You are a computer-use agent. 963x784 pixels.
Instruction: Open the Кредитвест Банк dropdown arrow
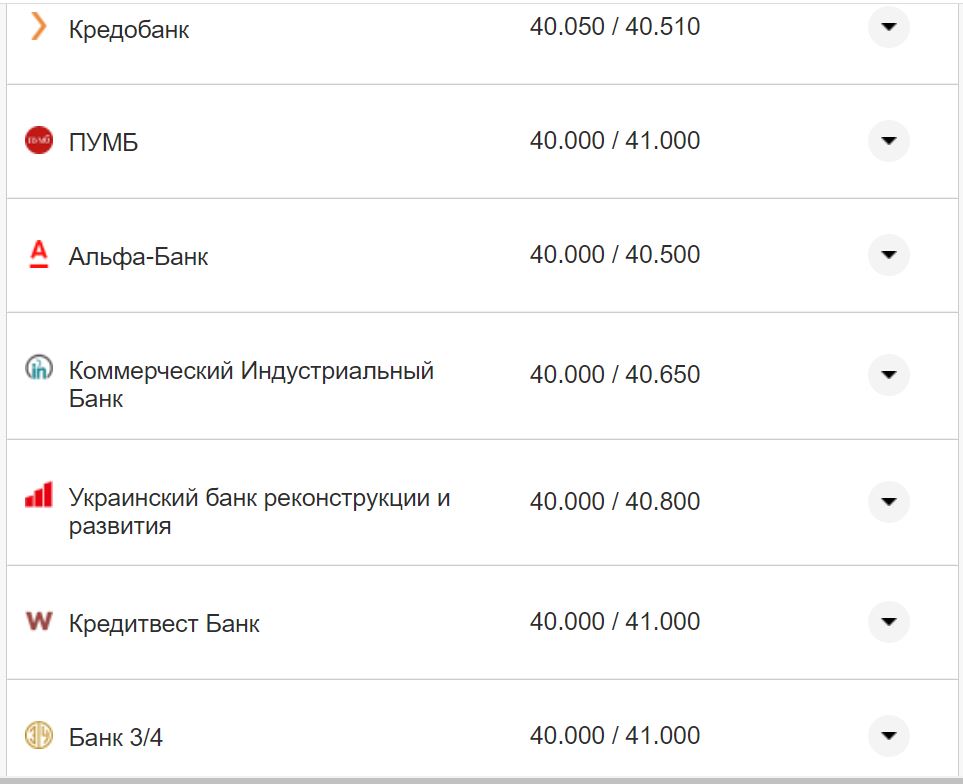[888, 622]
